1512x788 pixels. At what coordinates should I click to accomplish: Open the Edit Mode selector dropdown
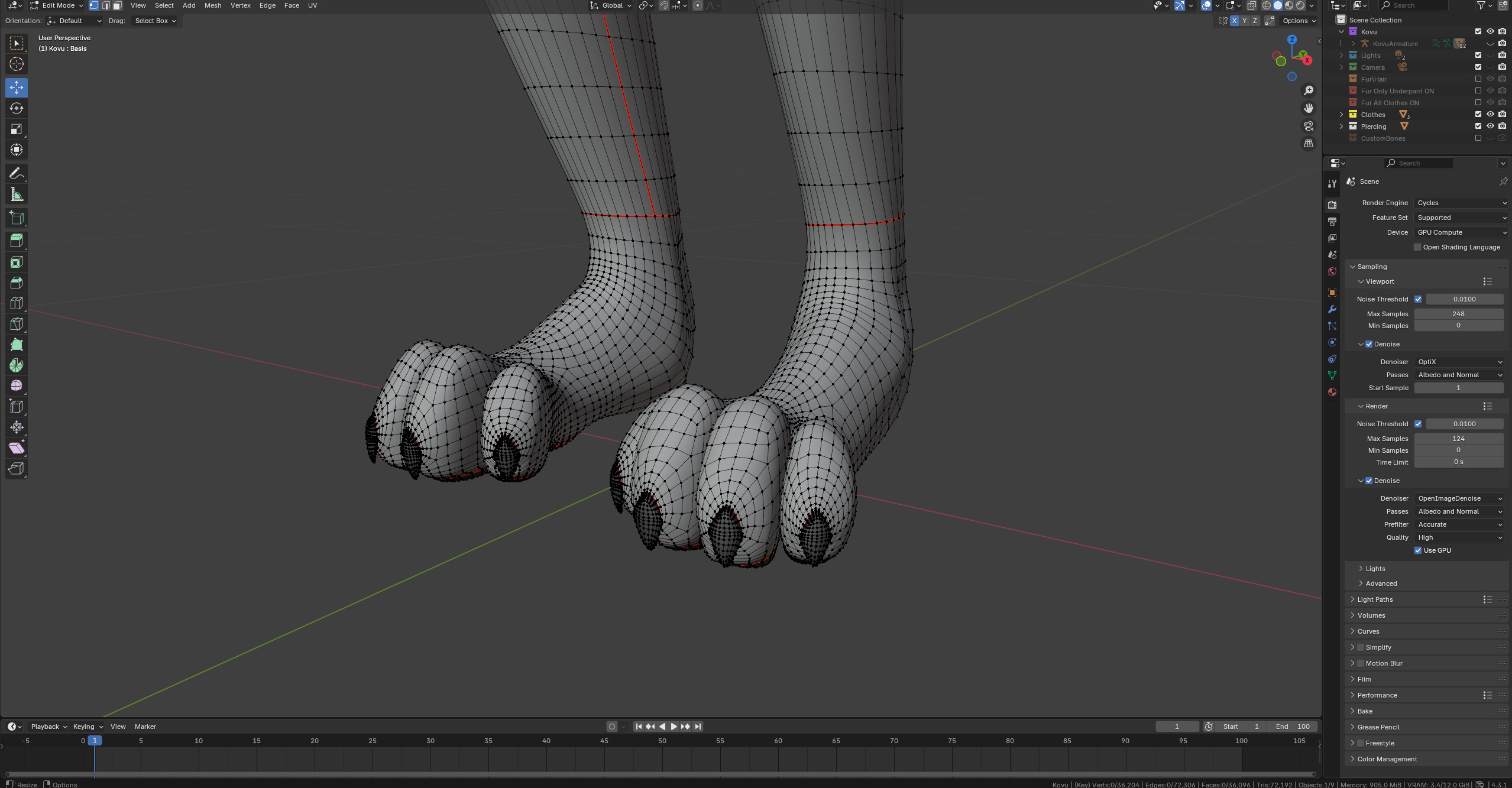click(57, 5)
